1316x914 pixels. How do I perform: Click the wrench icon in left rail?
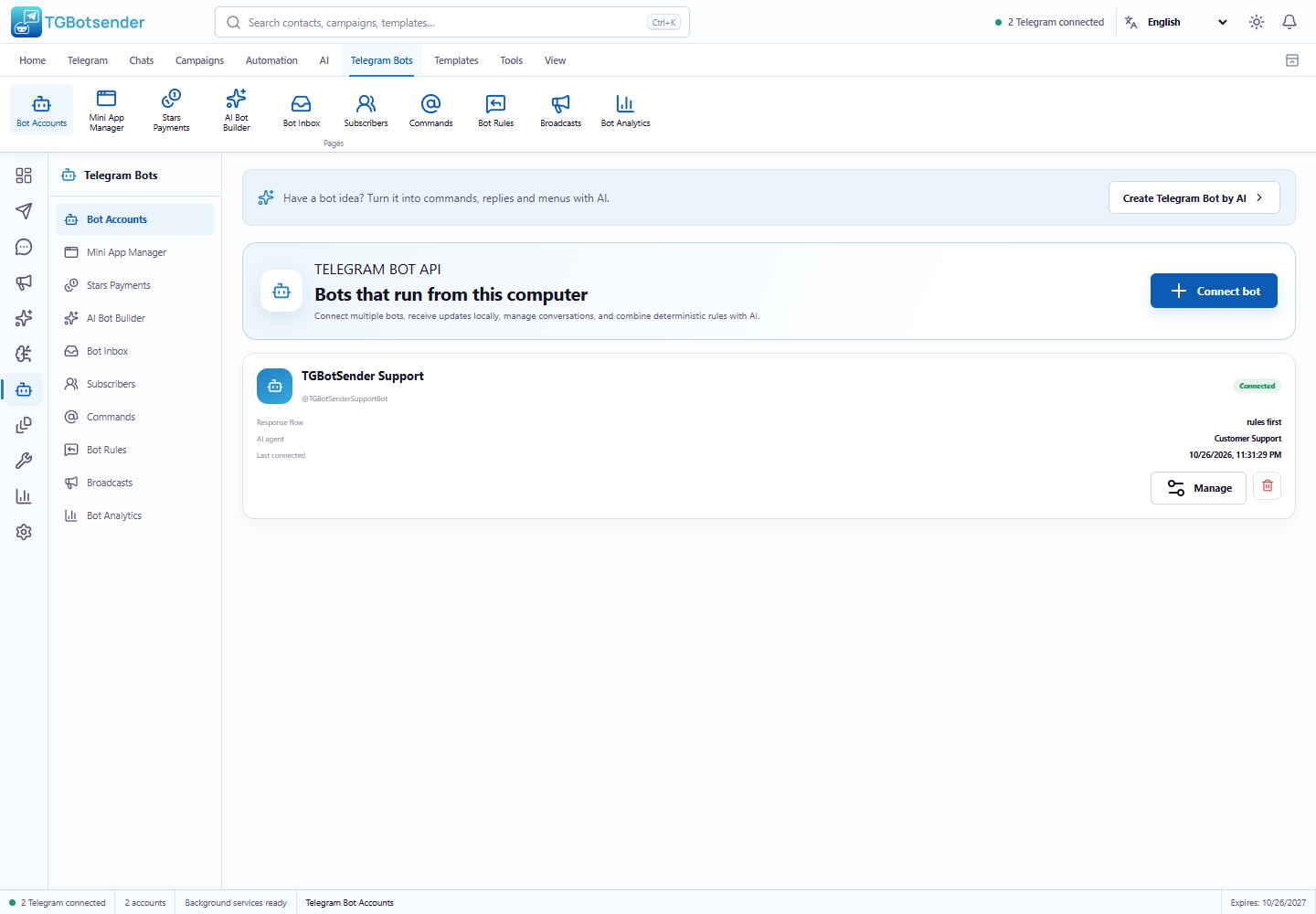(x=24, y=461)
